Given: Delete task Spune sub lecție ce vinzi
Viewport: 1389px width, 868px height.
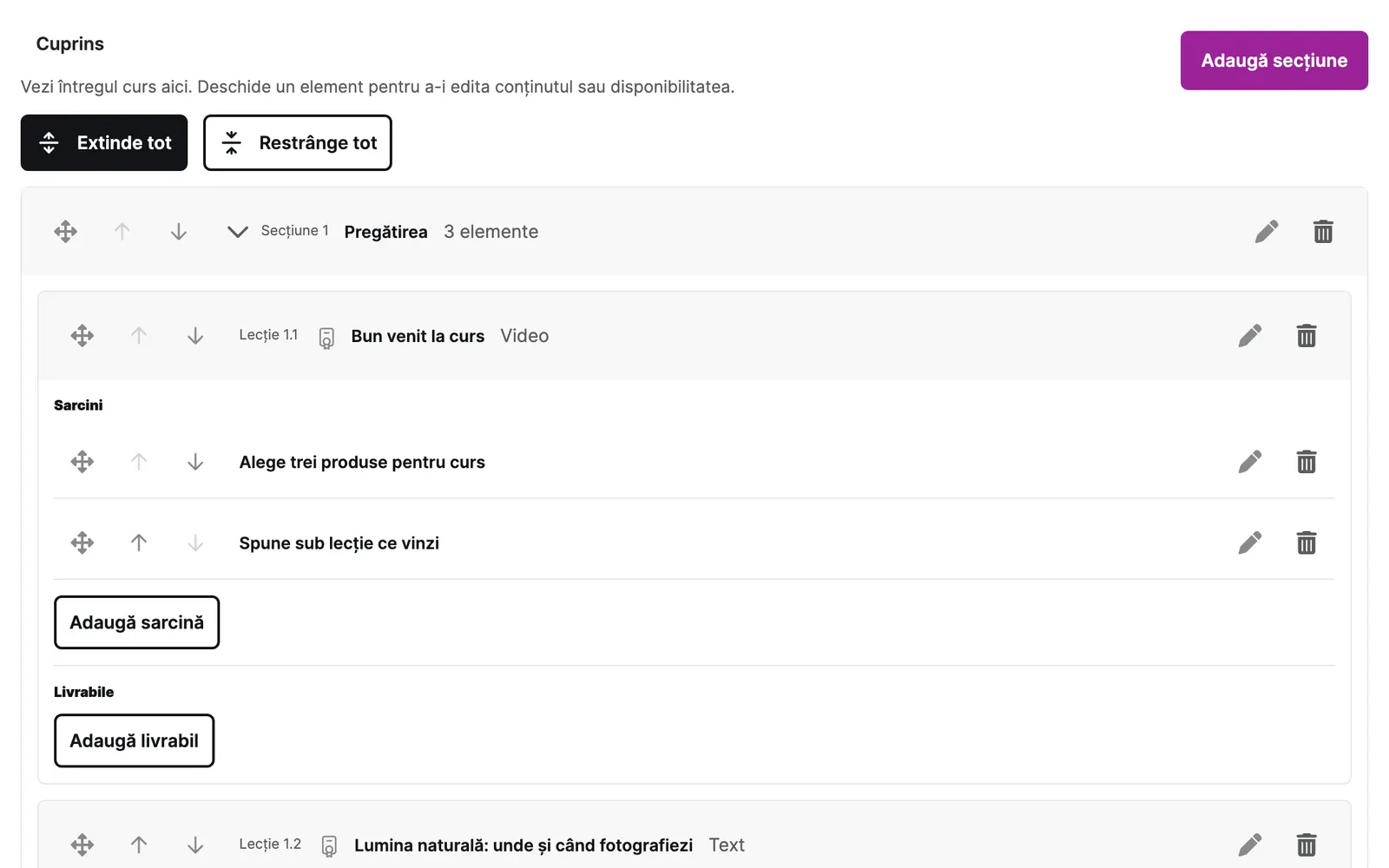Looking at the screenshot, I should pyautogui.click(x=1307, y=542).
